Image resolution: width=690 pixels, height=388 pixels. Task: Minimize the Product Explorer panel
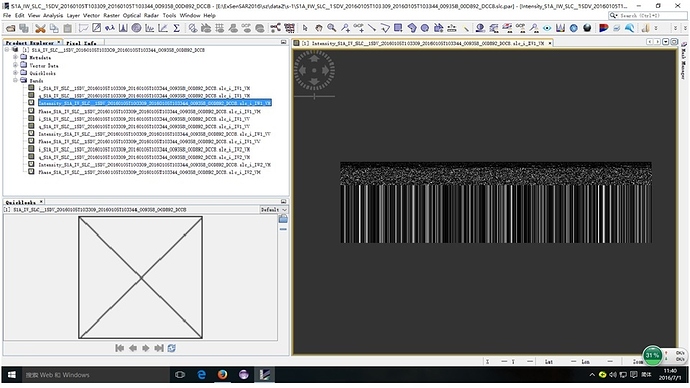coord(283,42)
